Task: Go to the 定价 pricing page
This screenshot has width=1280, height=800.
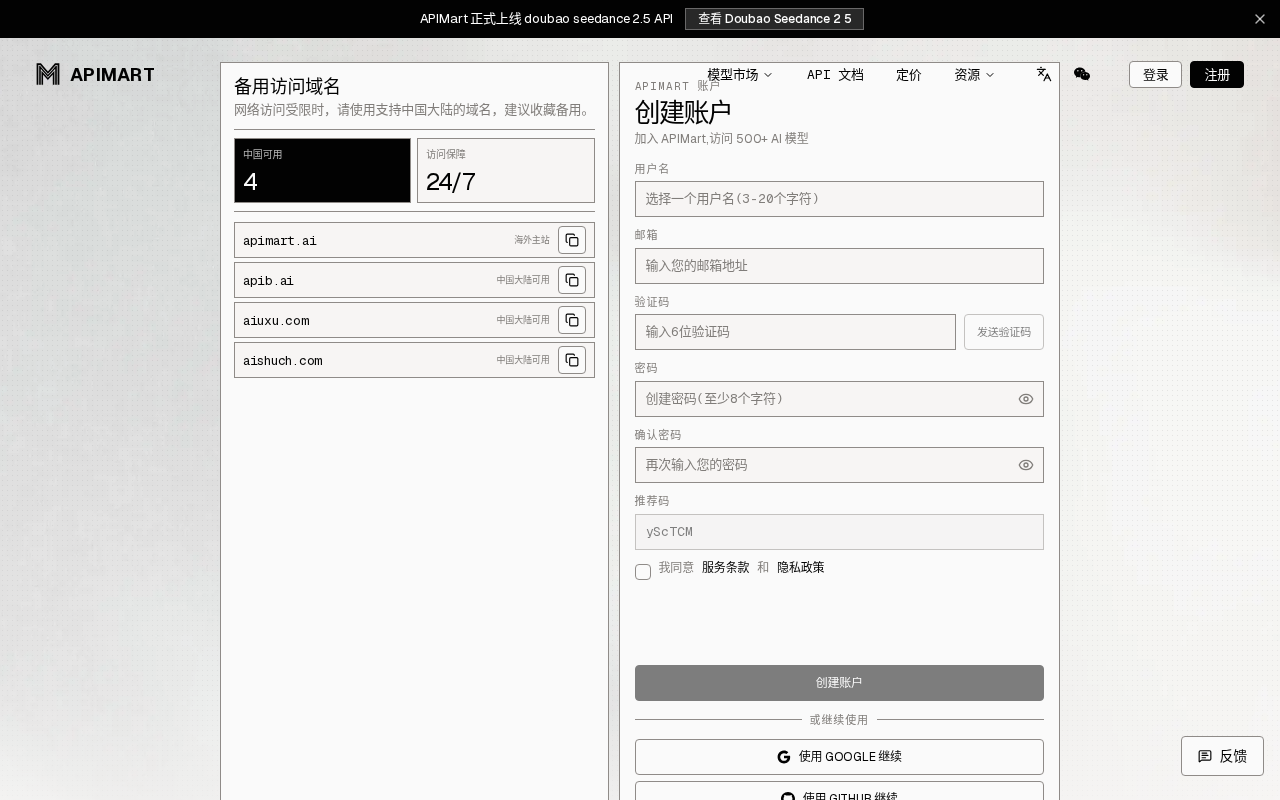Action: coord(909,75)
